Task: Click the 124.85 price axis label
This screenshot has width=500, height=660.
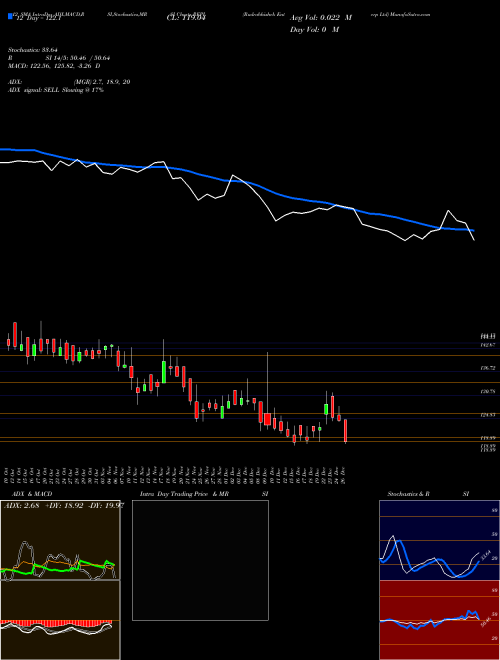Action: [x=489, y=415]
